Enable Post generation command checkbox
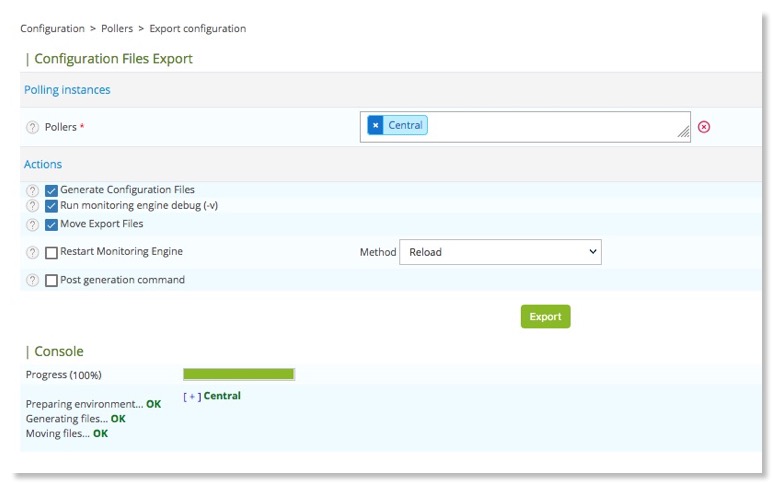Screen dimensions: 772x483 click(51, 281)
